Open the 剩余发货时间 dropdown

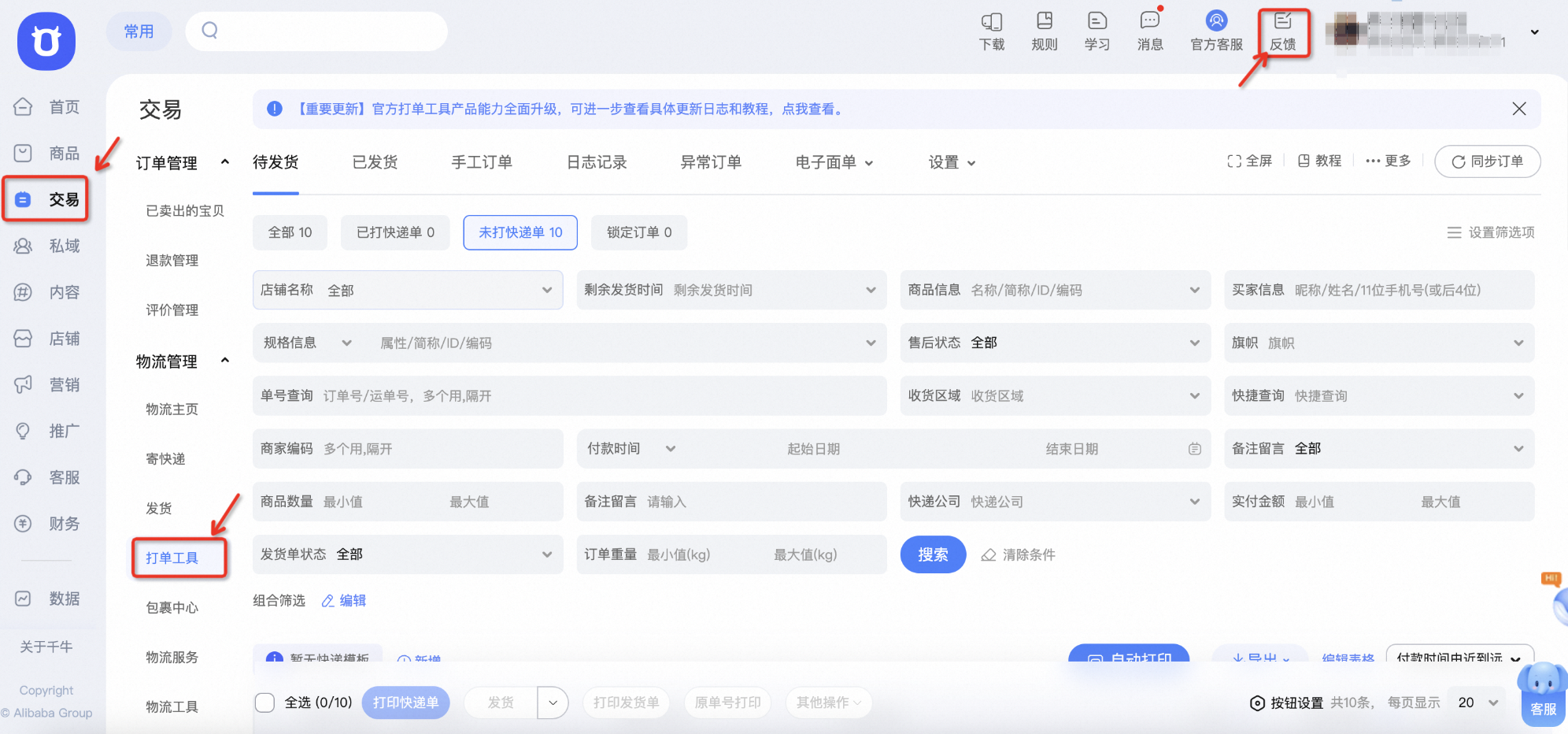(x=731, y=290)
